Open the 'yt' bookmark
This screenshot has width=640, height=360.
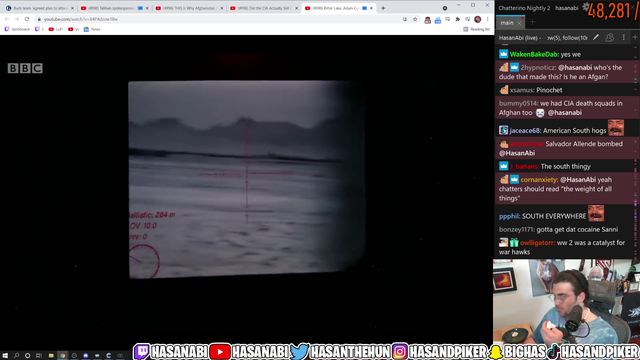[x=73, y=29]
